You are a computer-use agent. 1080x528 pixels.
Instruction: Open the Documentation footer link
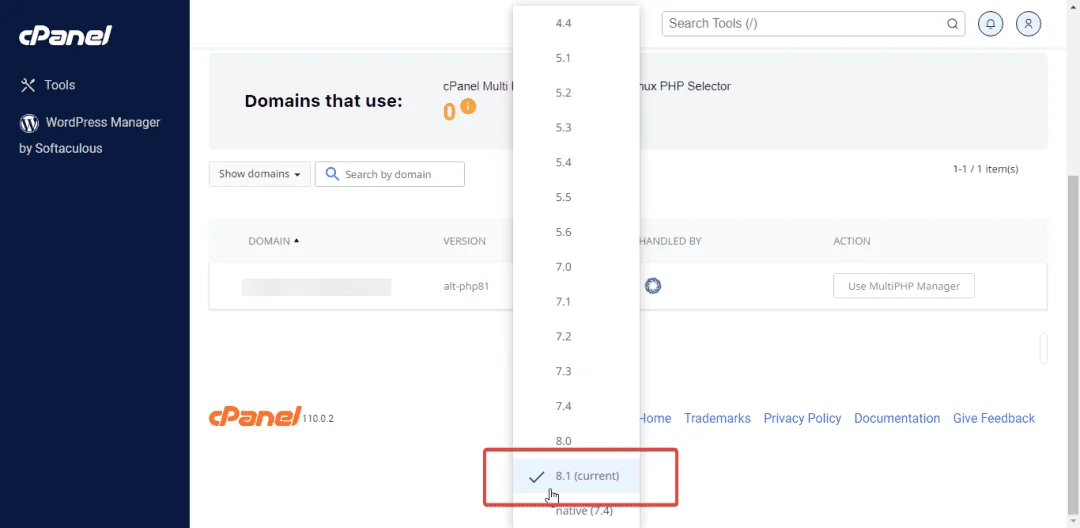(x=897, y=419)
